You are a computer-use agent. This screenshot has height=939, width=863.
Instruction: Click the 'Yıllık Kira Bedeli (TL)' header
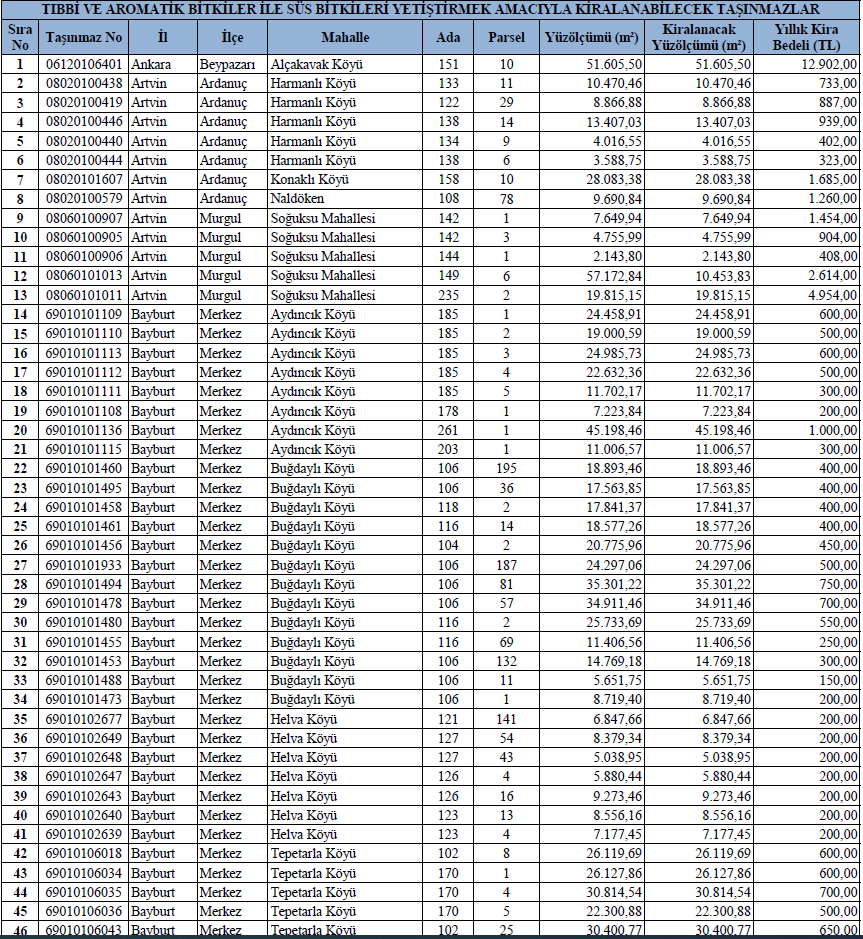[806, 37]
